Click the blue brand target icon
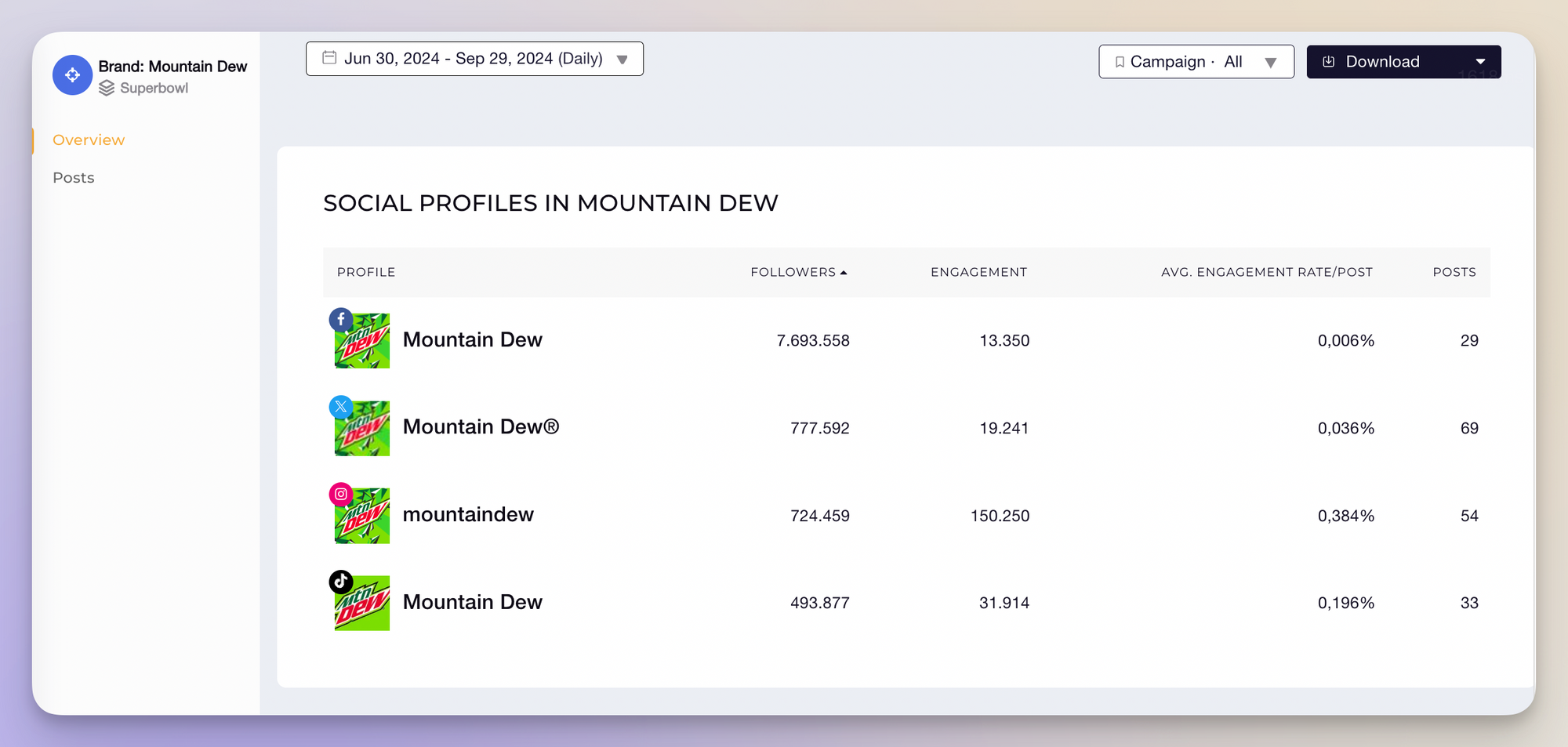The image size is (1568, 747). [72, 75]
